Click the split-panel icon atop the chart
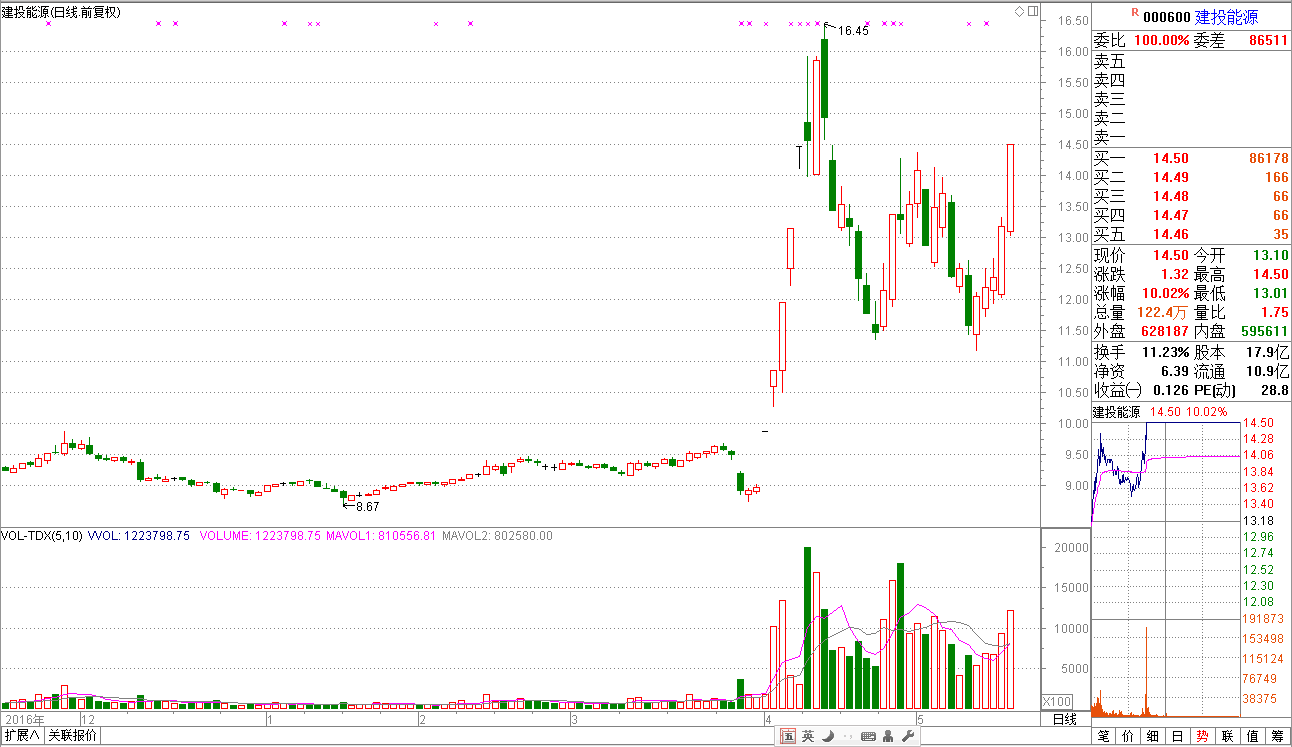1292x747 pixels. tap(1032, 11)
